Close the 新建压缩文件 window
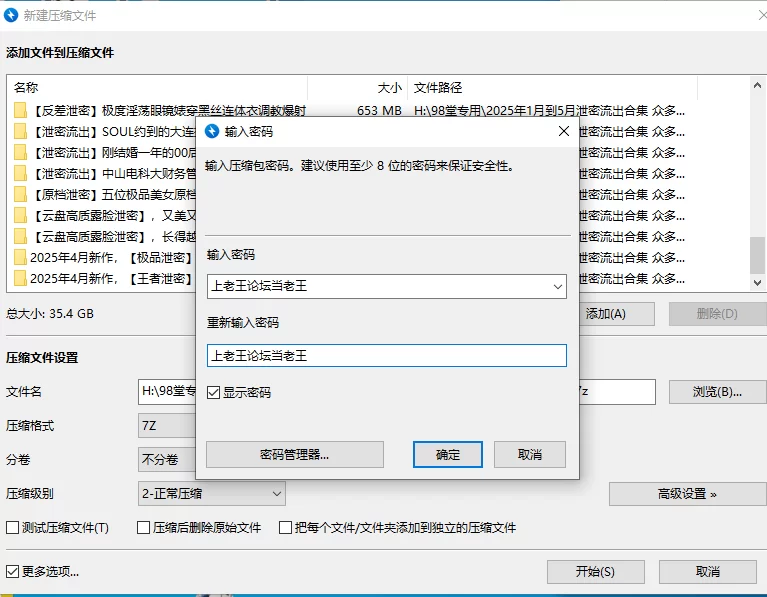 pos(761,15)
